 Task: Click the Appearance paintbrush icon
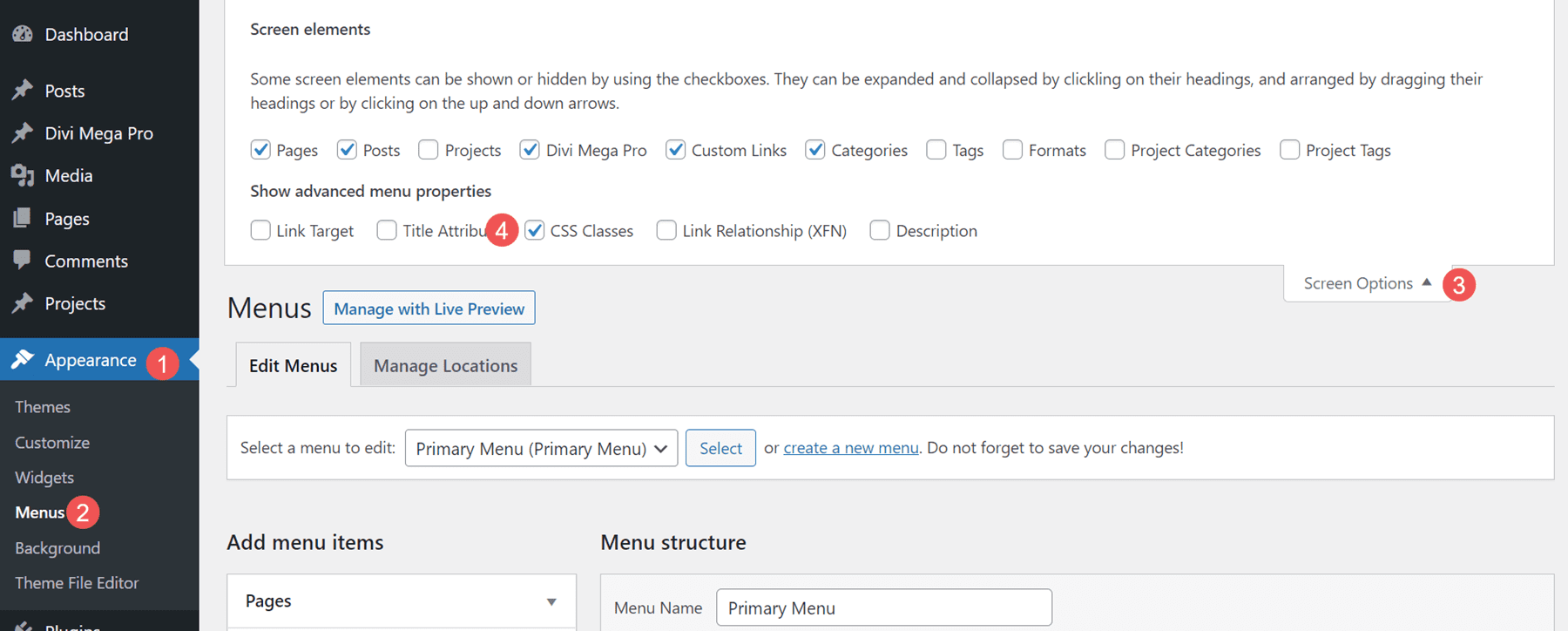point(23,359)
